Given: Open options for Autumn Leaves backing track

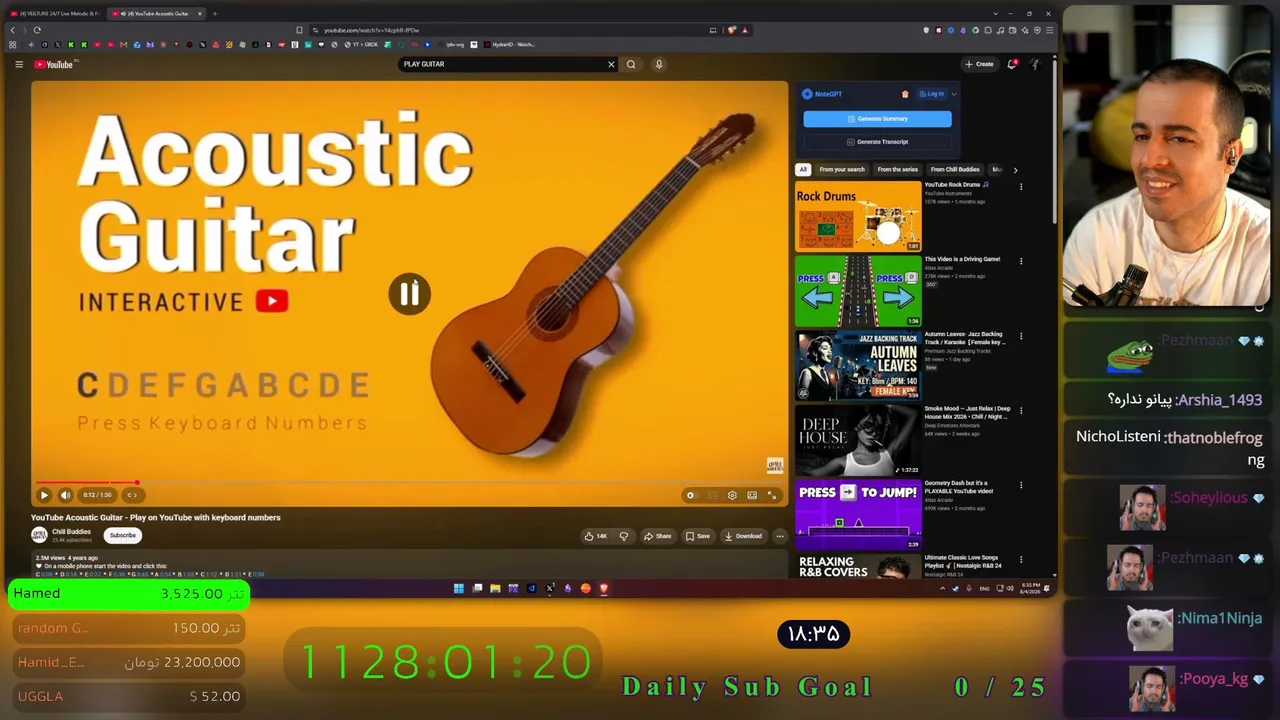Looking at the screenshot, I should coord(1021,336).
